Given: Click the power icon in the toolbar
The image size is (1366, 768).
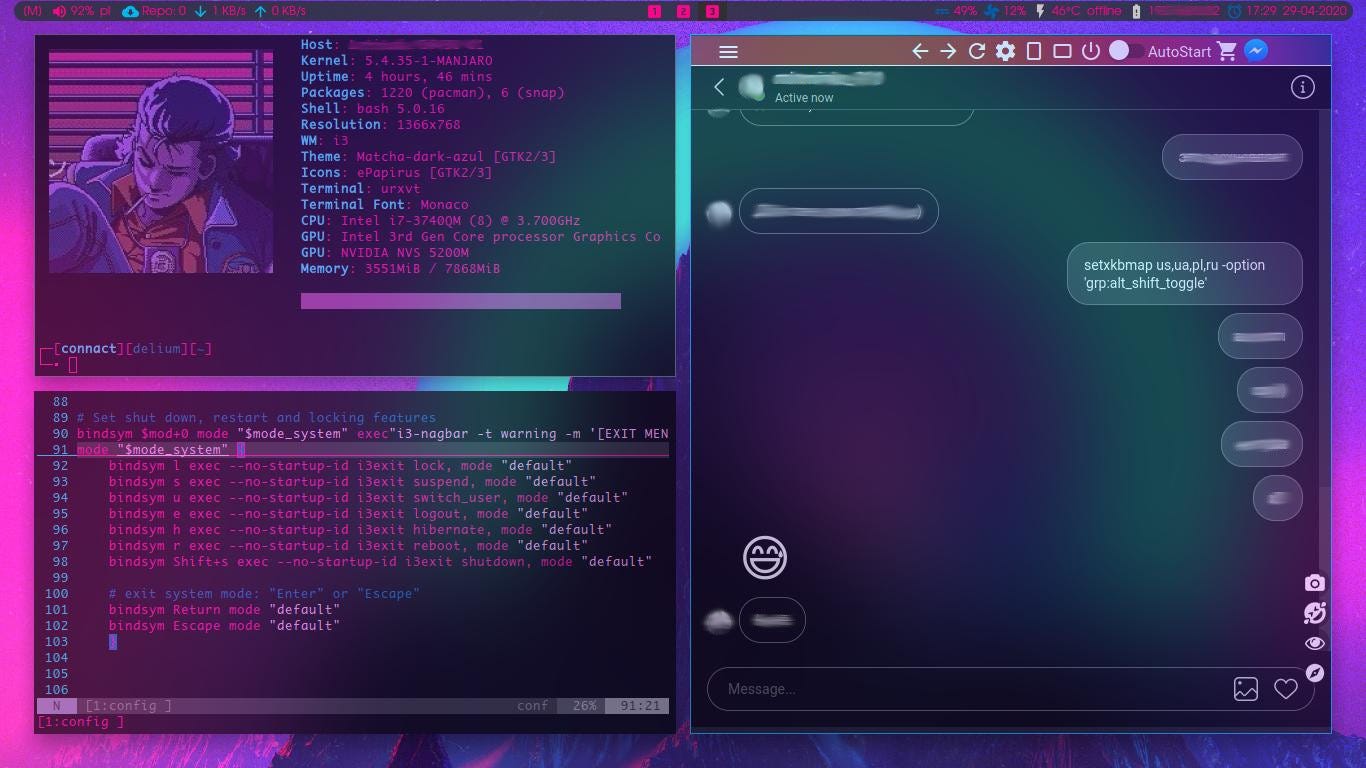Looking at the screenshot, I should pos(1088,51).
